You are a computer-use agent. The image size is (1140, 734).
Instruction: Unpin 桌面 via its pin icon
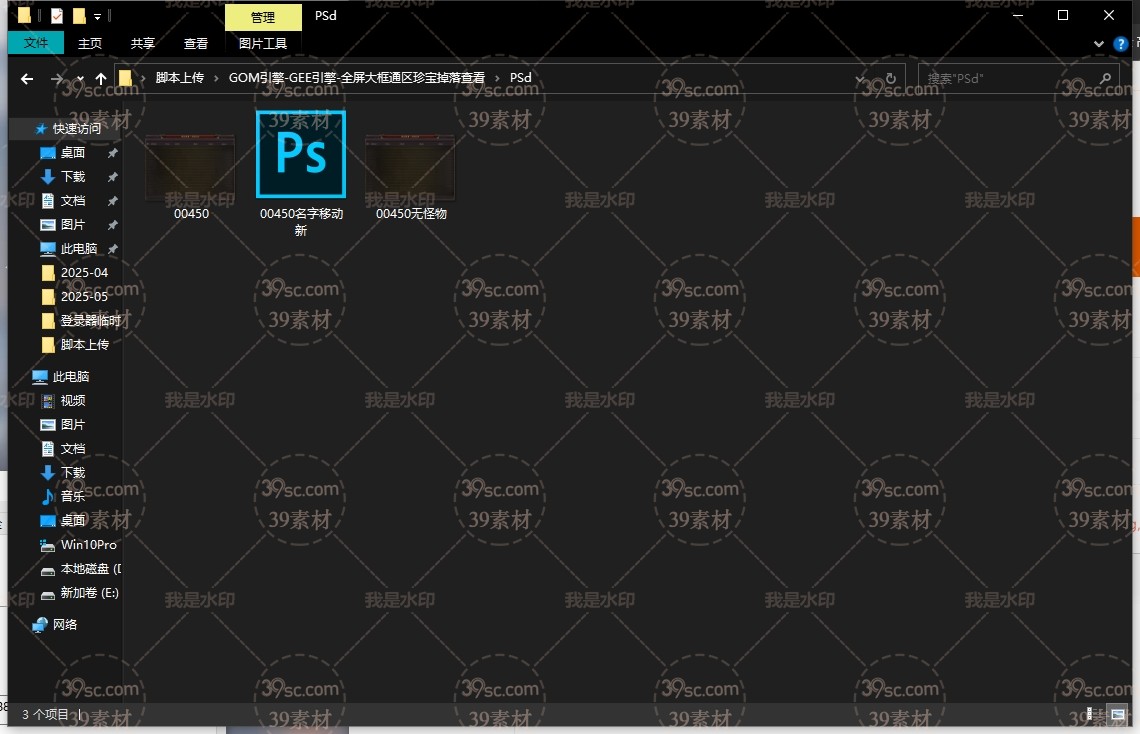coord(113,153)
